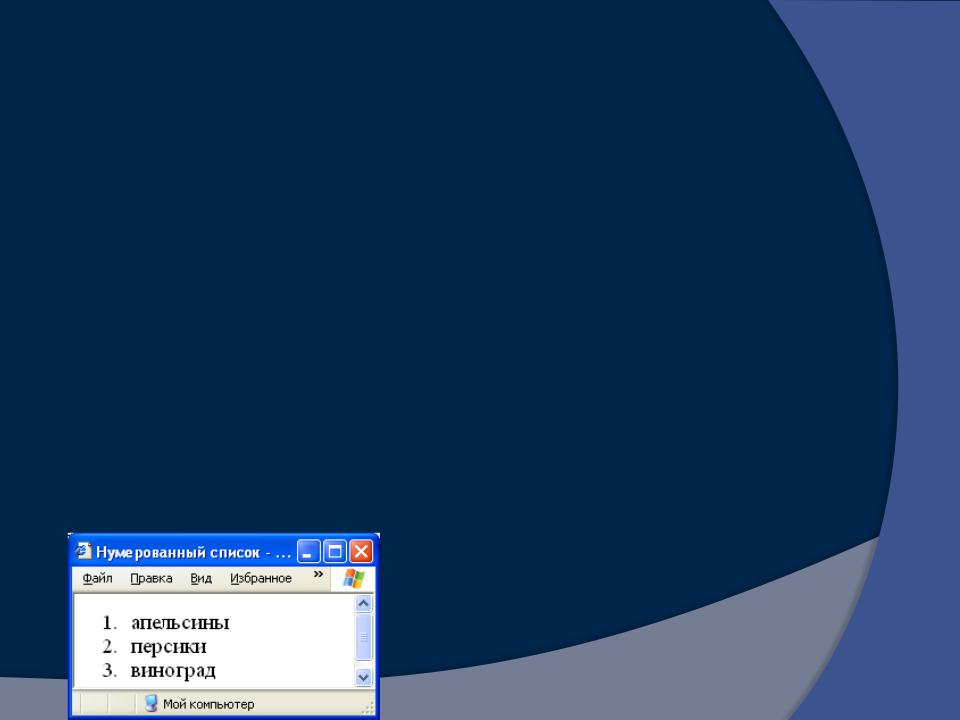The width and height of the screenshot is (960, 720).
Task: Click the scrollbar up arrow
Action: coord(363,604)
